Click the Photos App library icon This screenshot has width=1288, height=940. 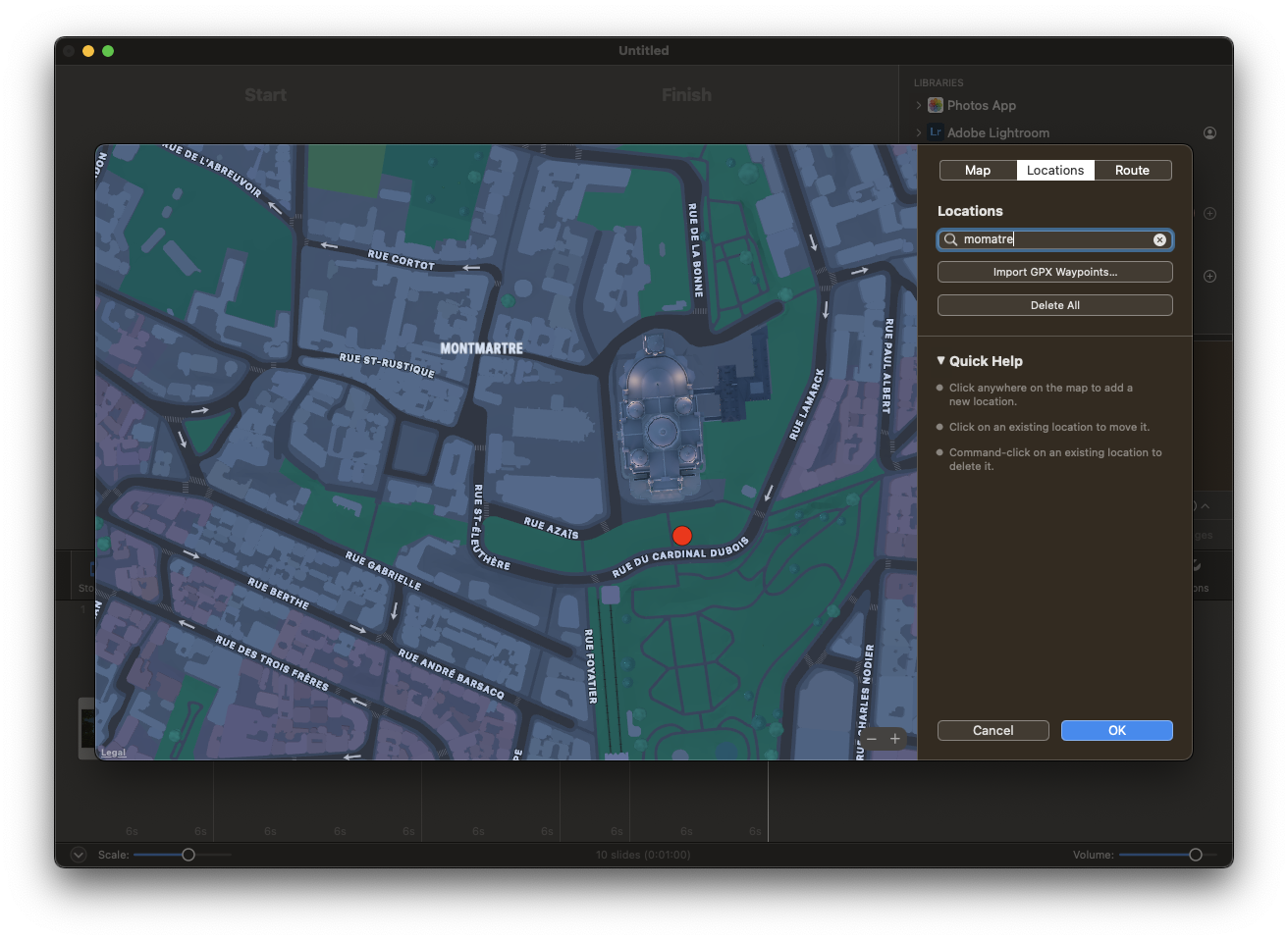point(936,106)
